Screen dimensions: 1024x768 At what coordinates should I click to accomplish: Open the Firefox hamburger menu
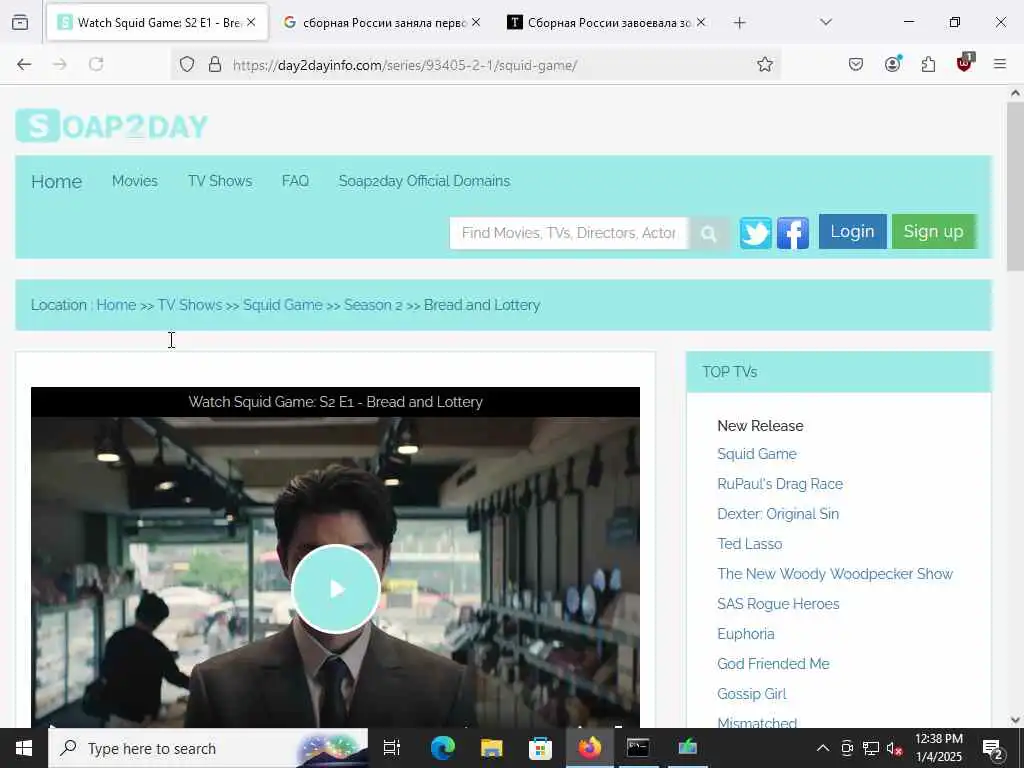click(1000, 64)
